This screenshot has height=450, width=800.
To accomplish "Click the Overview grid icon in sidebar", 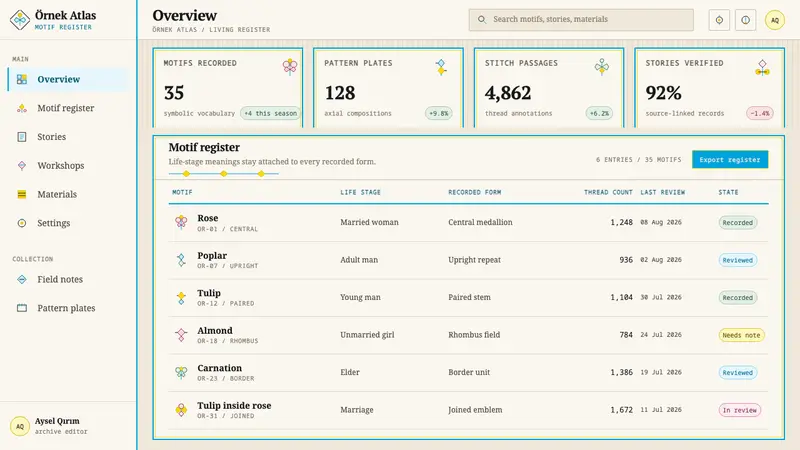I will 22,80.
